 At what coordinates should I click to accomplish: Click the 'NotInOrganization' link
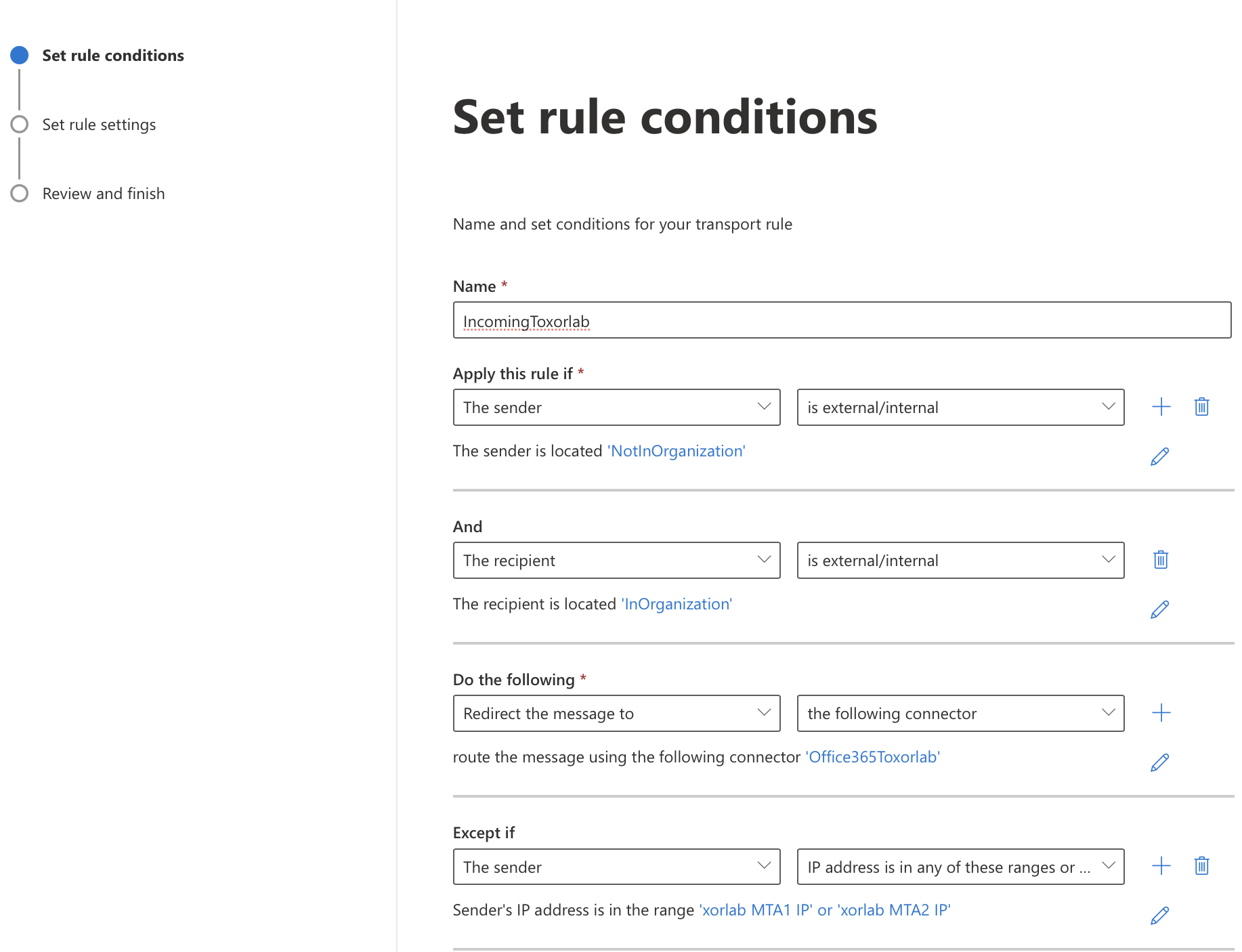click(677, 451)
